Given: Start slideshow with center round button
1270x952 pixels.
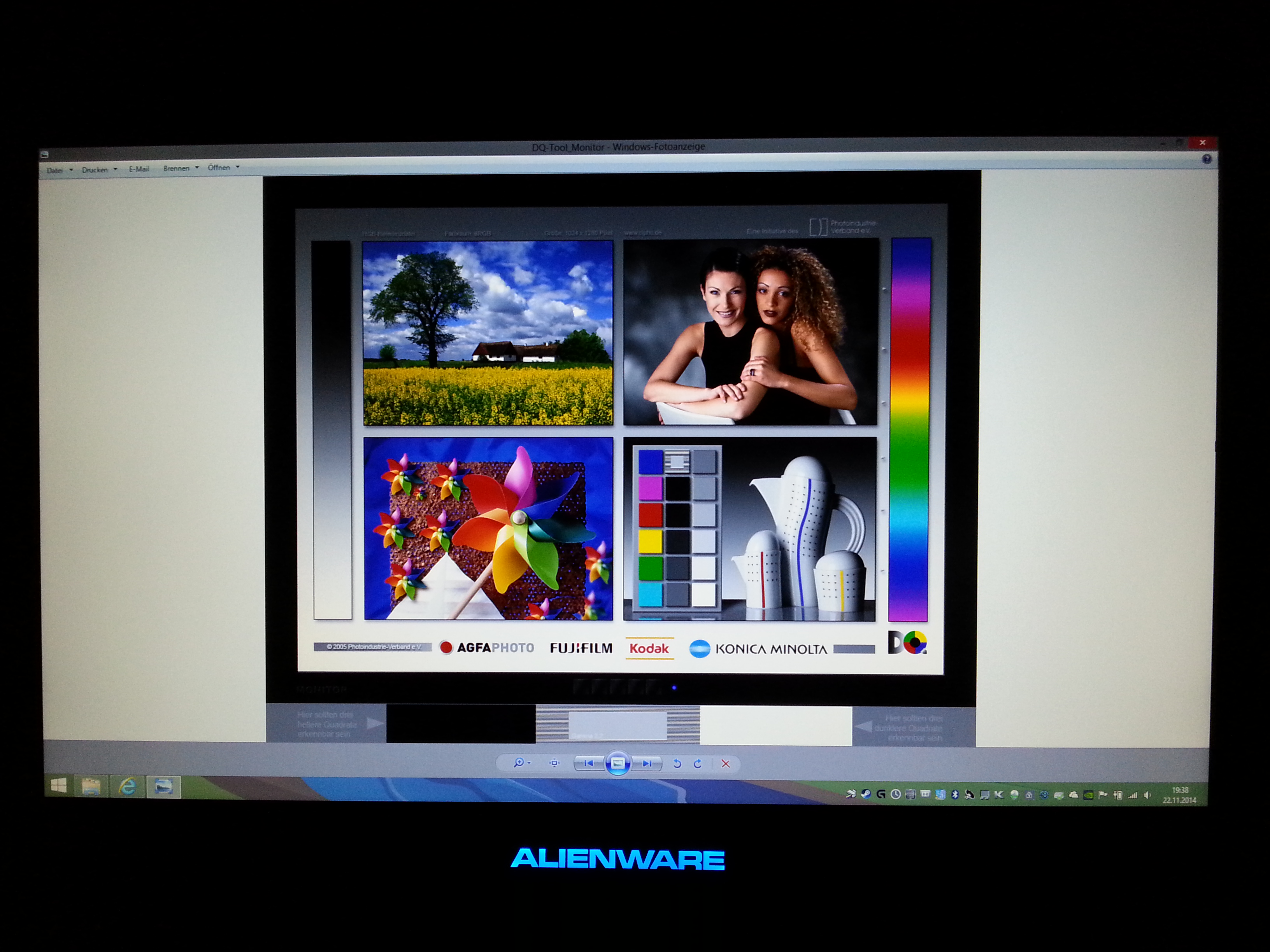Looking at the screenshot, I should 618,763.
